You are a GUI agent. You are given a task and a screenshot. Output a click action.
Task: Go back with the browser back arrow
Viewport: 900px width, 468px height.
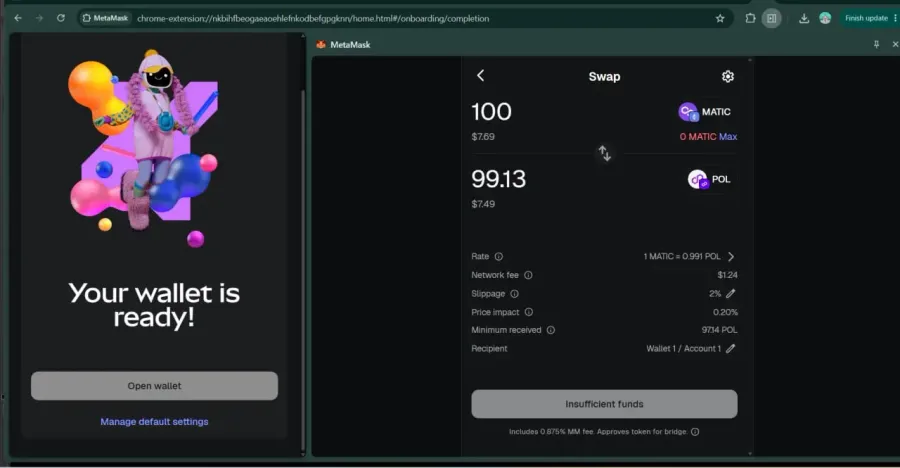pyautogui.click(x=18, y=18)
